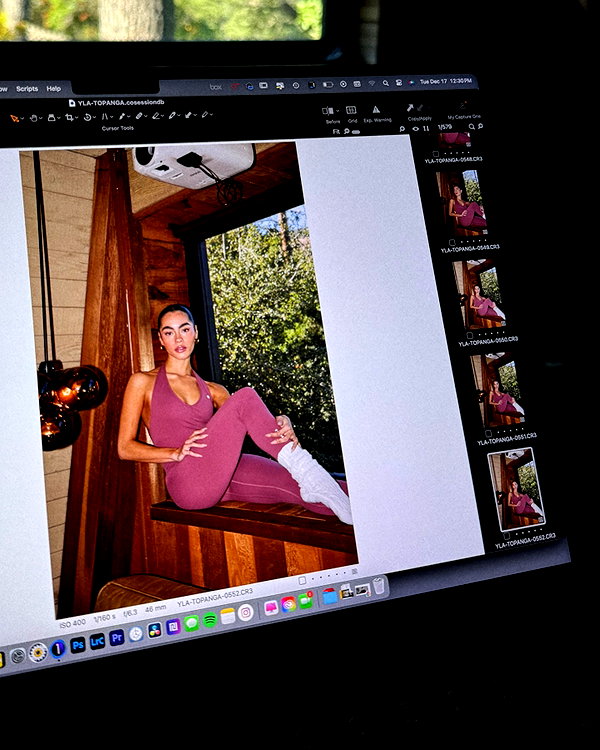This screenshot has width=600, height=750.
Task: Expand the Before button dropdown arrow
Action: coord(337,111)
